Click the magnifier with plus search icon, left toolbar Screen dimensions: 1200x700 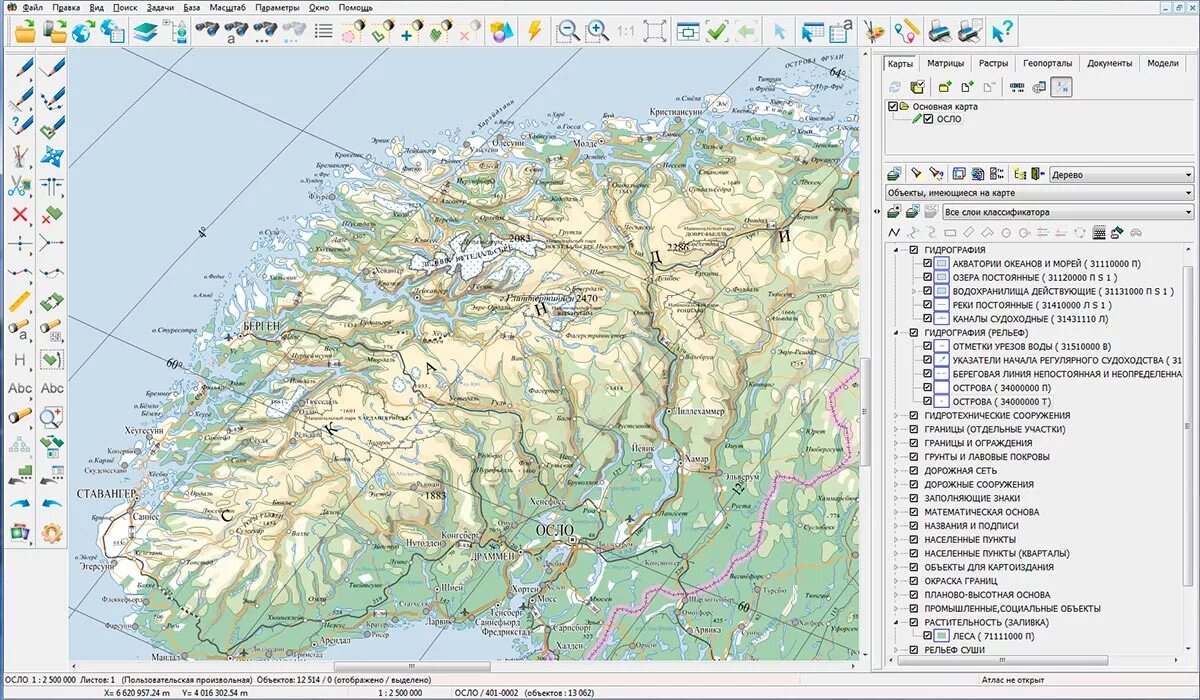52,417
